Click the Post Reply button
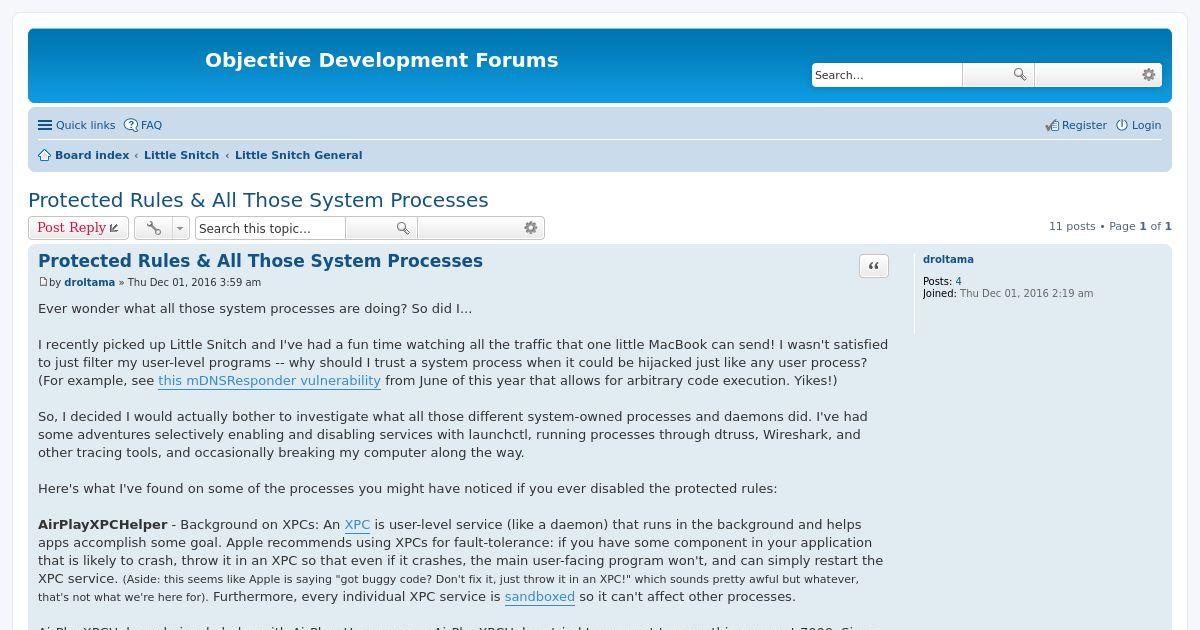The width and height of the screenshot is (1200, 630). (78, 228)
